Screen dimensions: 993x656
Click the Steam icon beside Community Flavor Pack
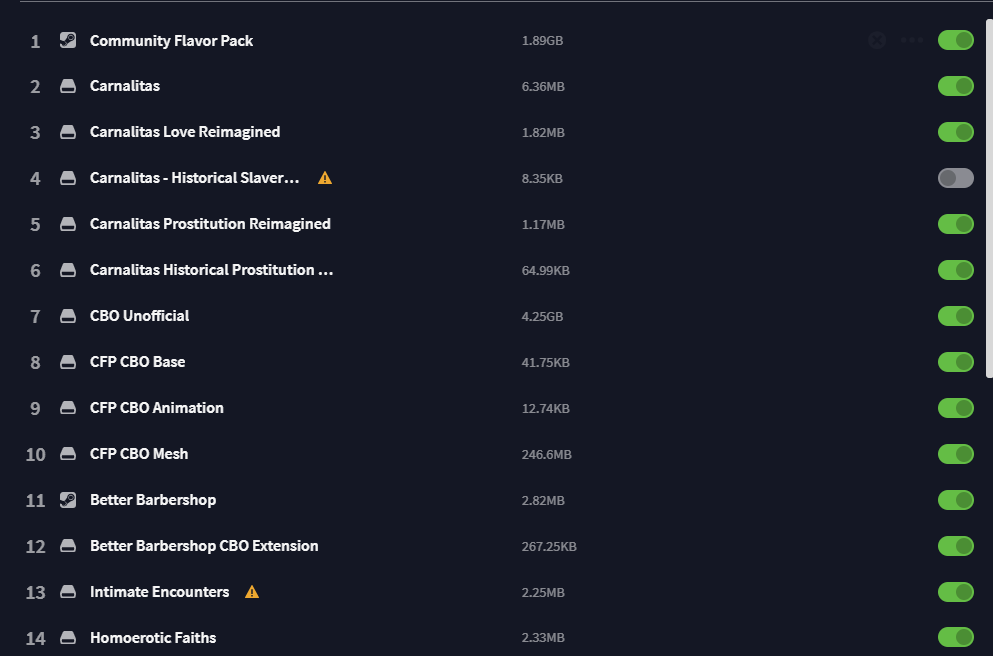point(68,41)
